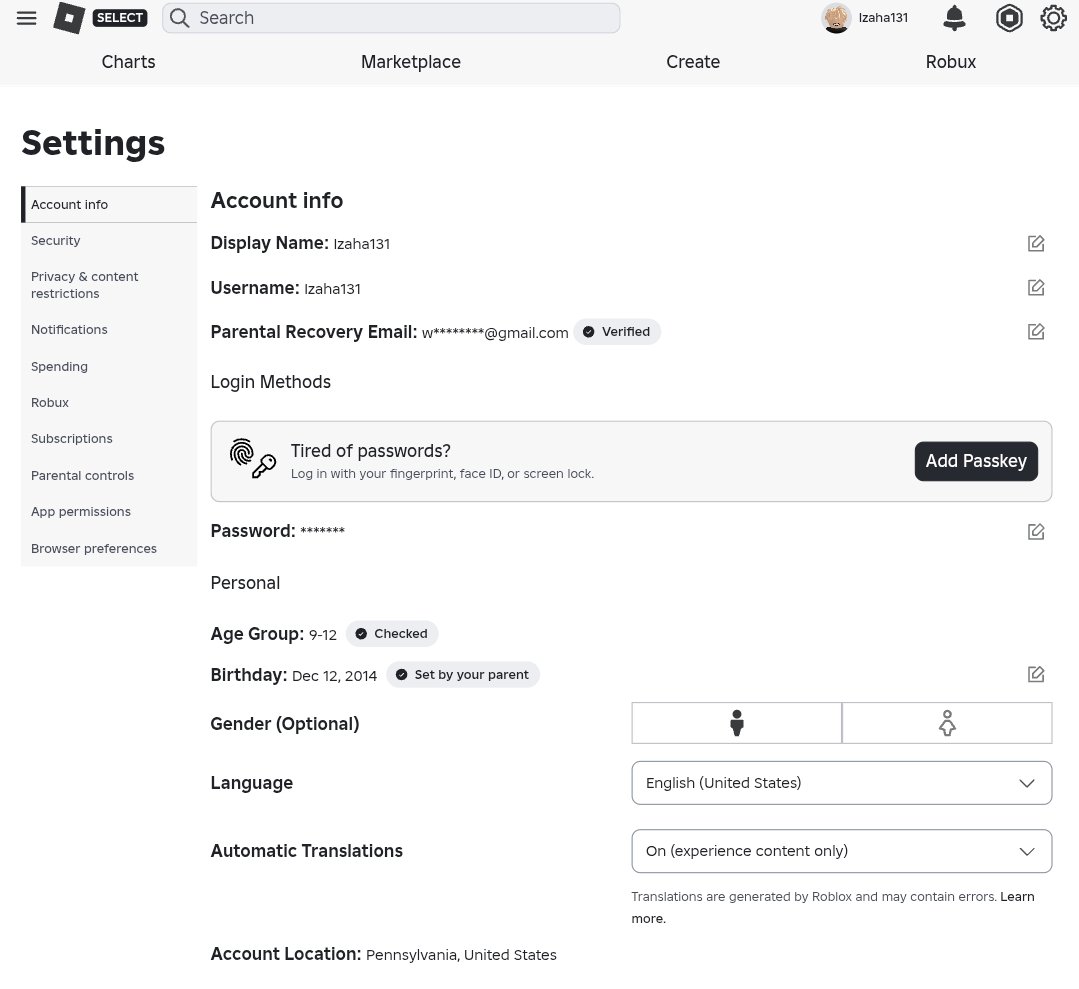Open the Browser preferences section
The height and width of the screenshot is (989, 1079).
109,549
